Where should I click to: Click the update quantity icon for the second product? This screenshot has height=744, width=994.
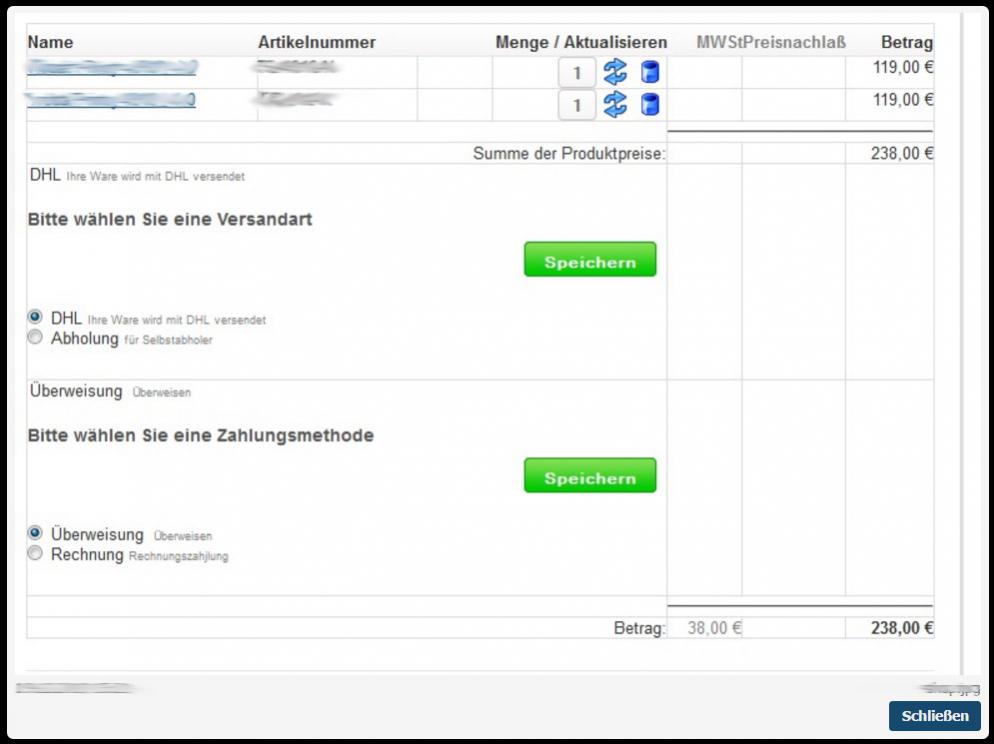click(615, 104)
